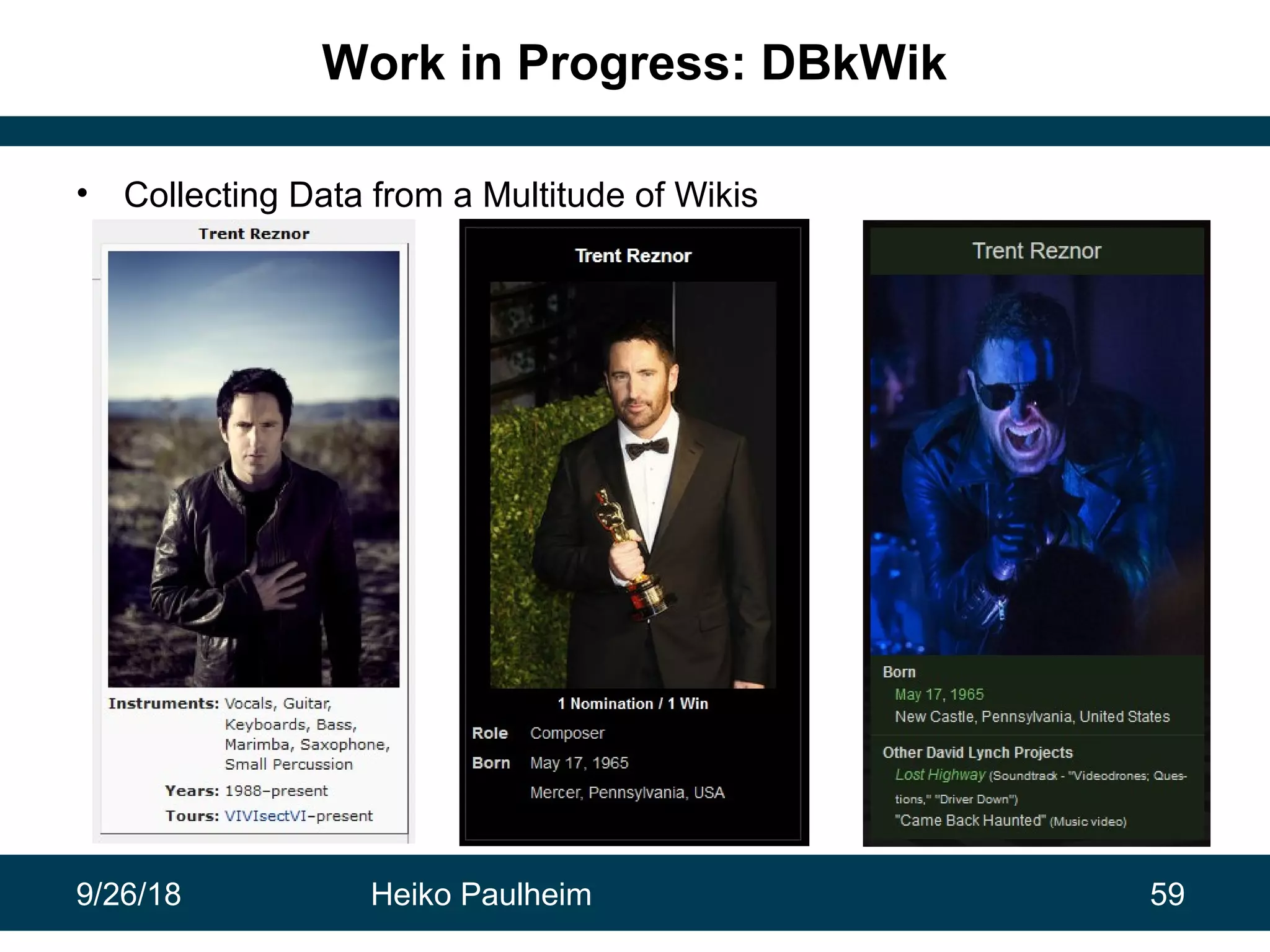Click the Oscar tuxedo photo in the middle infobox
The height and width of the screenshot is (952, 1270).
tap(633, 485)
